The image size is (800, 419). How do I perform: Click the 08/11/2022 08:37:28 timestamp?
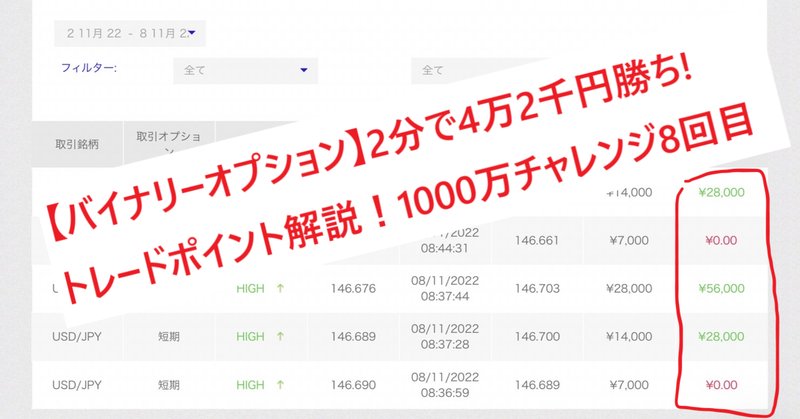click(x=445, y=337)
